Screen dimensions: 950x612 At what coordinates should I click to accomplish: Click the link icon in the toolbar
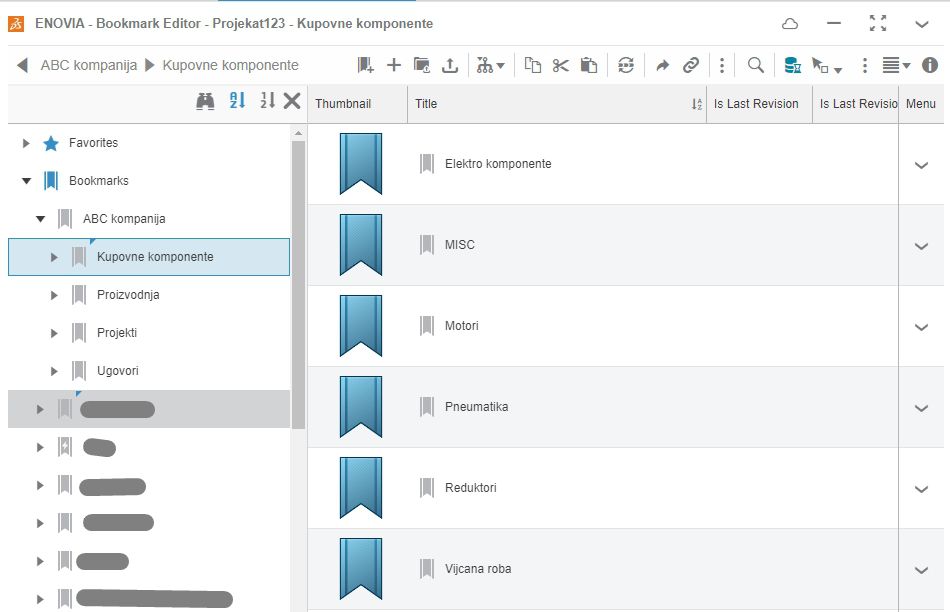click(x=690, y=64)
